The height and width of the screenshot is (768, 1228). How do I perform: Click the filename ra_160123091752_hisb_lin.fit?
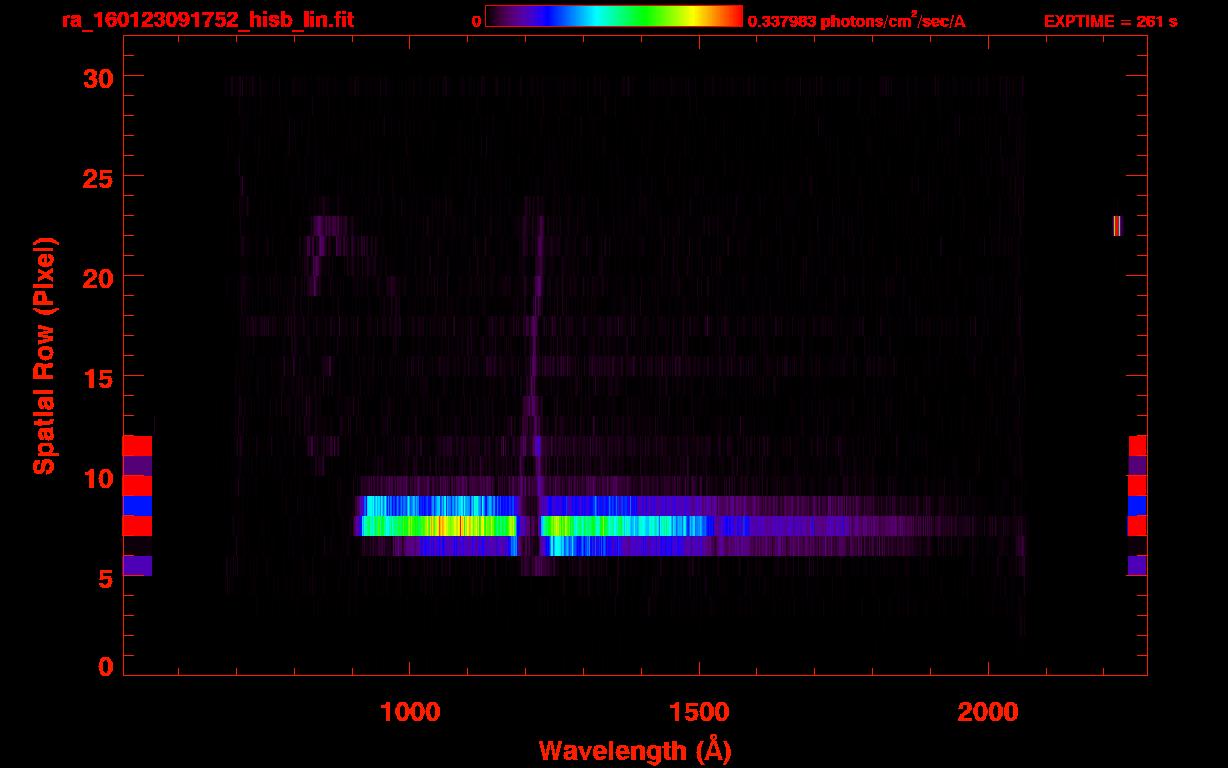coord(207,20)
